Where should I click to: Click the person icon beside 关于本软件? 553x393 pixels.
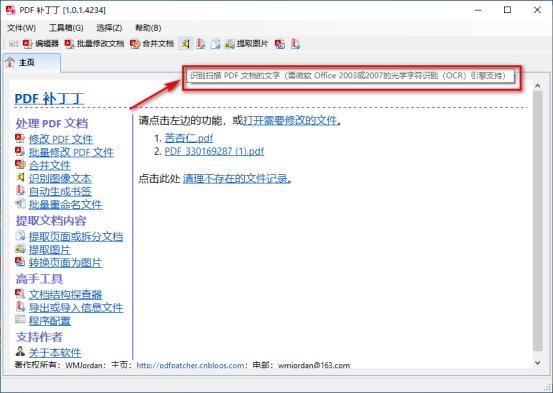pyautogui.click(x=20, y=351)
